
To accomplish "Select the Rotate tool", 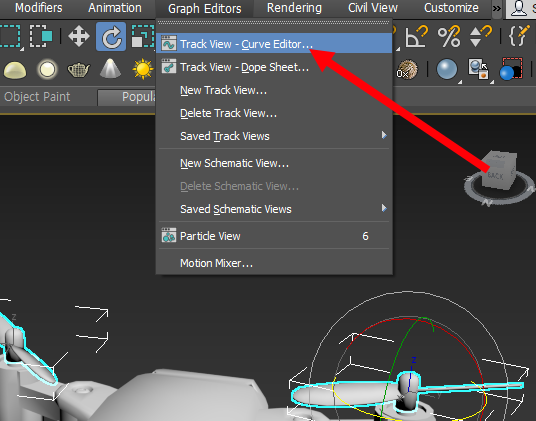I will pyautogui.click(x=111, y=37).
